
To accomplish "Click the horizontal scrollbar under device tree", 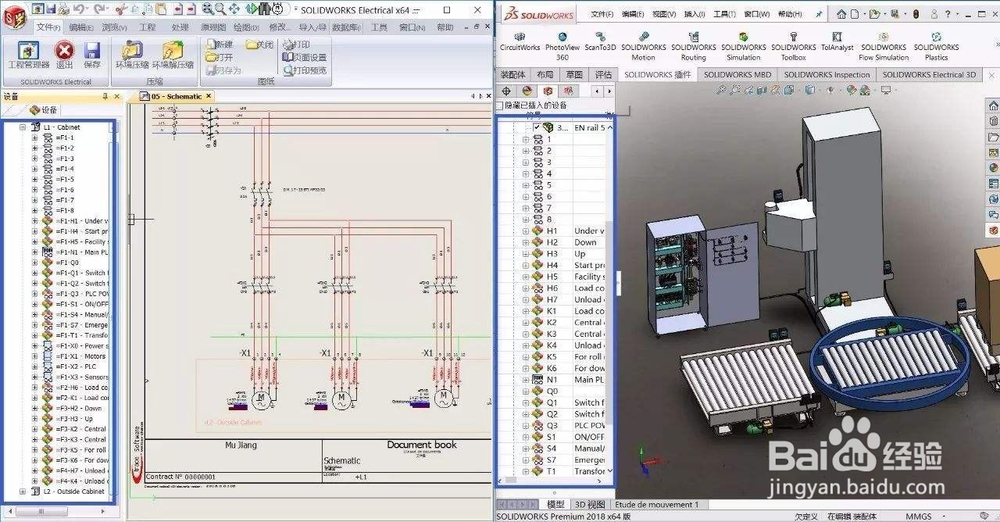I will click(54, 511).
